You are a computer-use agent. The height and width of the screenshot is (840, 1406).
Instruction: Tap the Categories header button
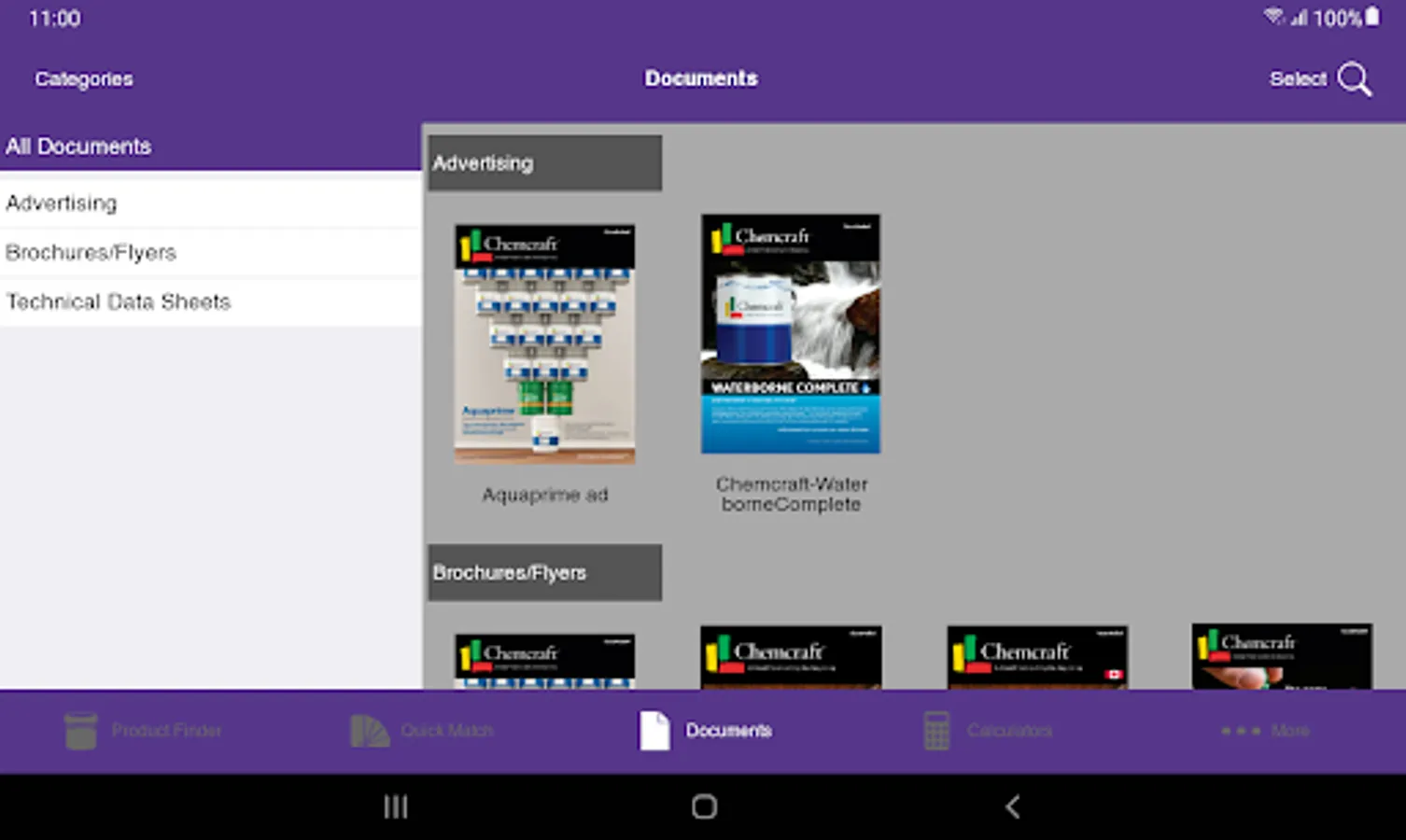pyautogui.click(x=84, y=79)
